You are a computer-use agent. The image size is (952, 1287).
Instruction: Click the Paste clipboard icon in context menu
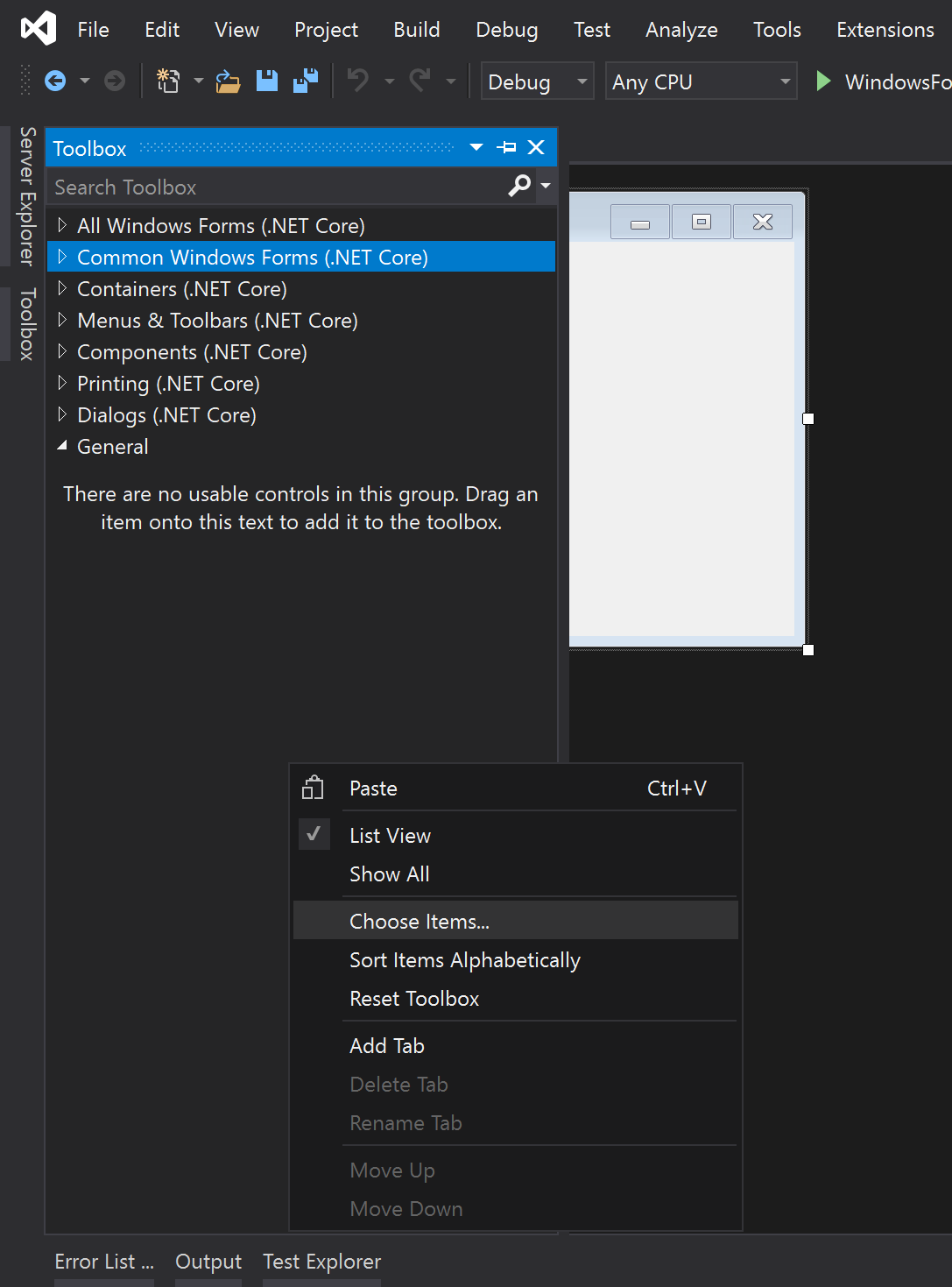[313, 788]
